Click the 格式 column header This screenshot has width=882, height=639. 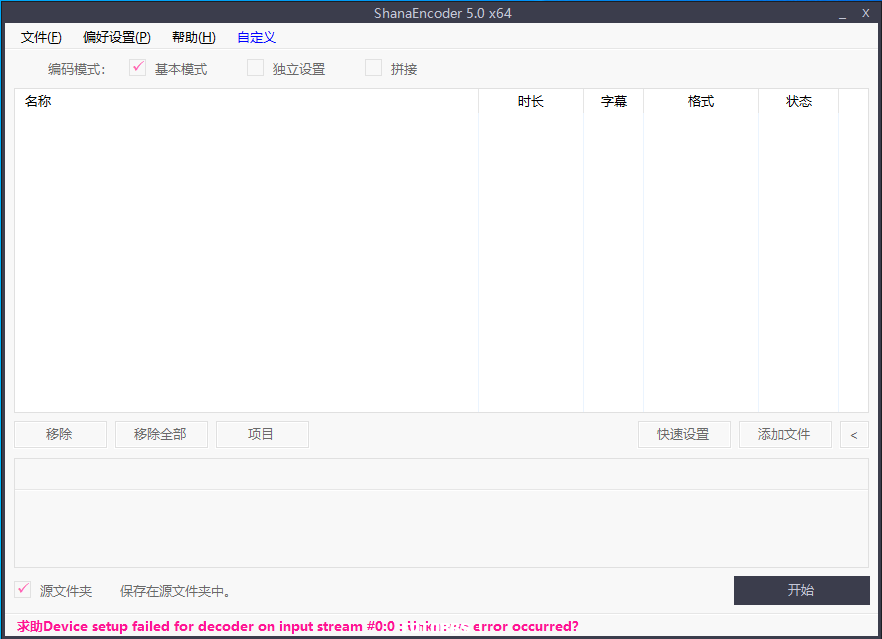701,101
